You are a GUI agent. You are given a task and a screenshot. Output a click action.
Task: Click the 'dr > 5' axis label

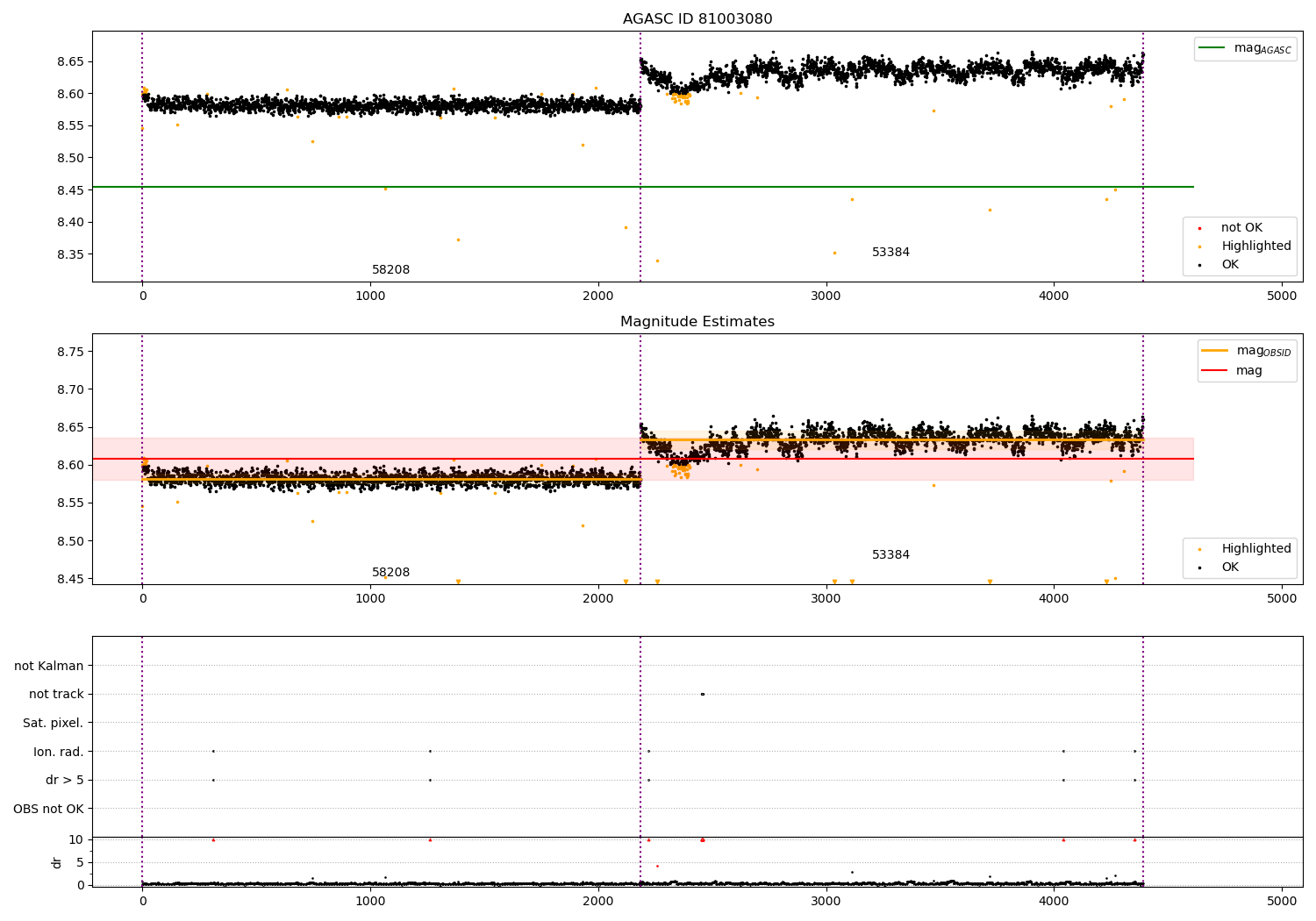click(65, 781)
